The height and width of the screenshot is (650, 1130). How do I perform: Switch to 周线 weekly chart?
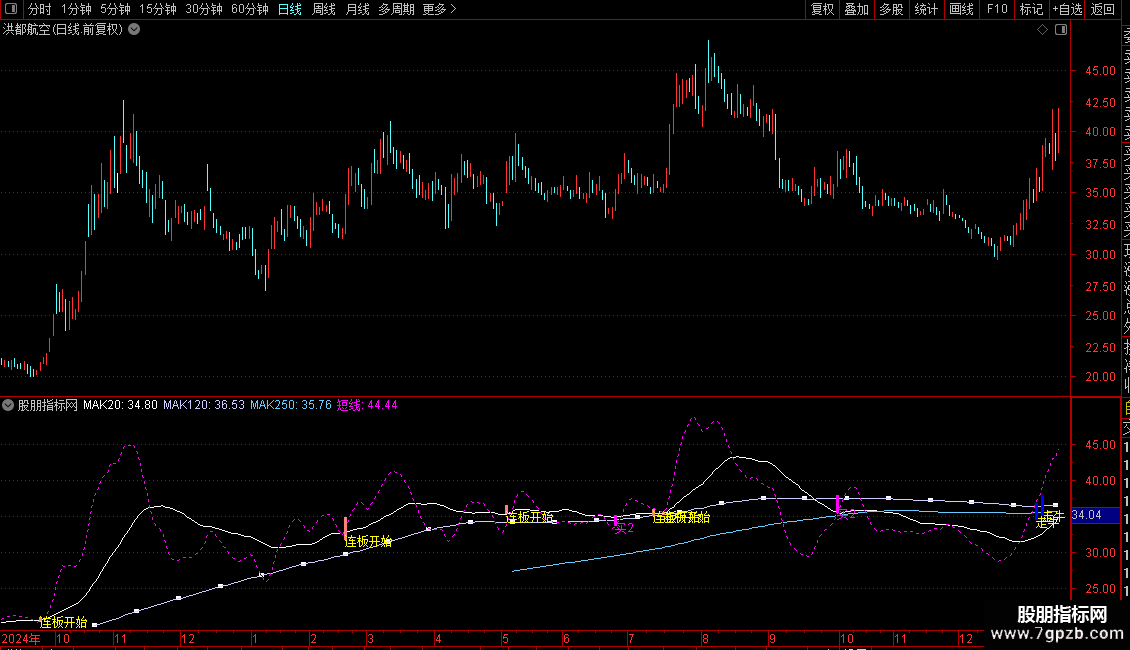[324, 9]
